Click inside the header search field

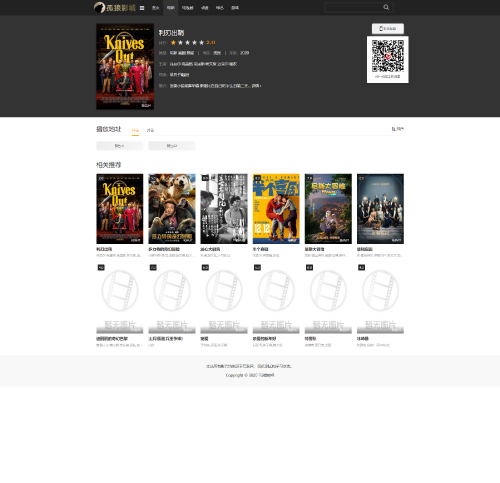[x=353, y=7]
